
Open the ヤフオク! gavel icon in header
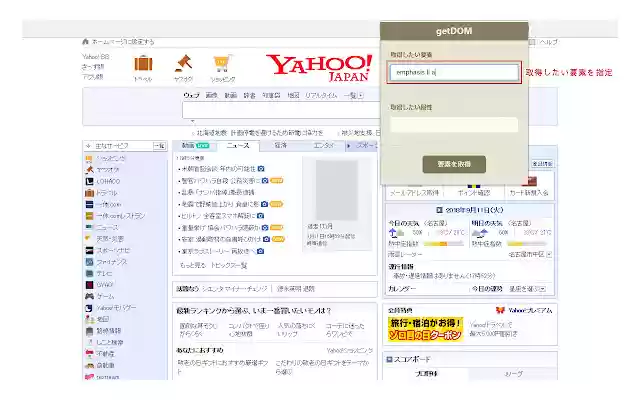pos(183,63)
